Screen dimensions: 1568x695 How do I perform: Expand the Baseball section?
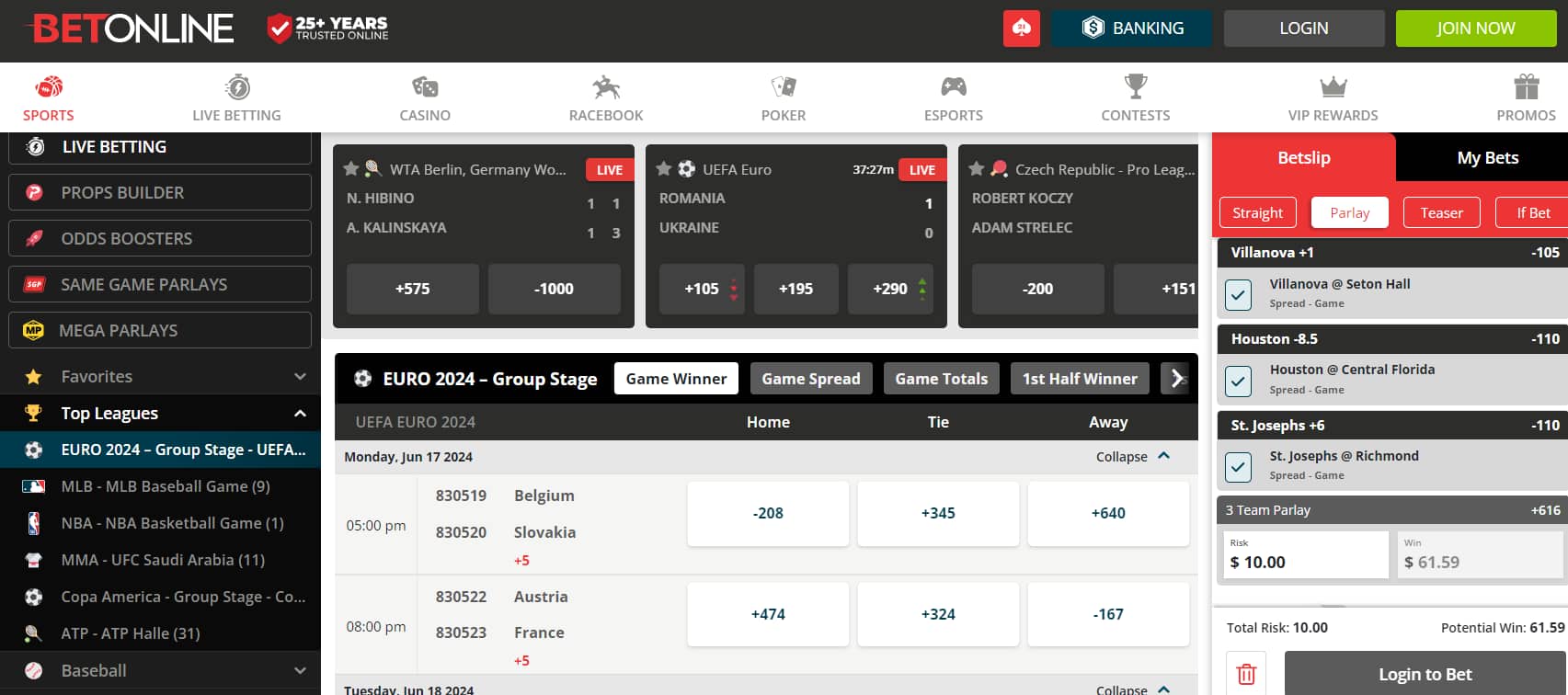300,670
